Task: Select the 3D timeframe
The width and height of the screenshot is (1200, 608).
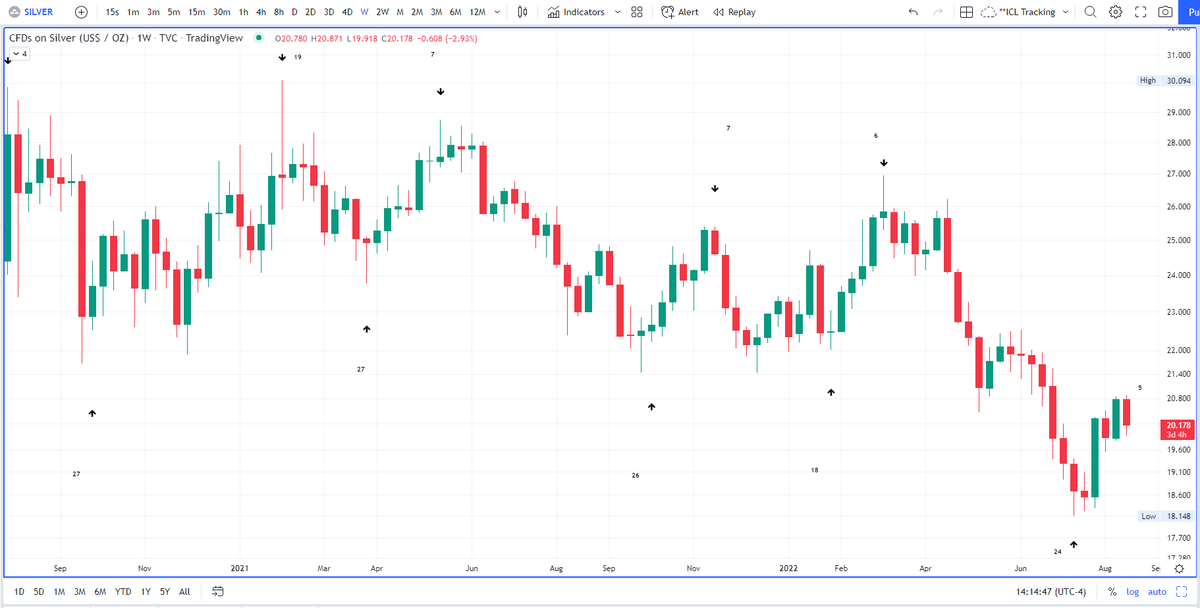Action: (x=328, y=12)
